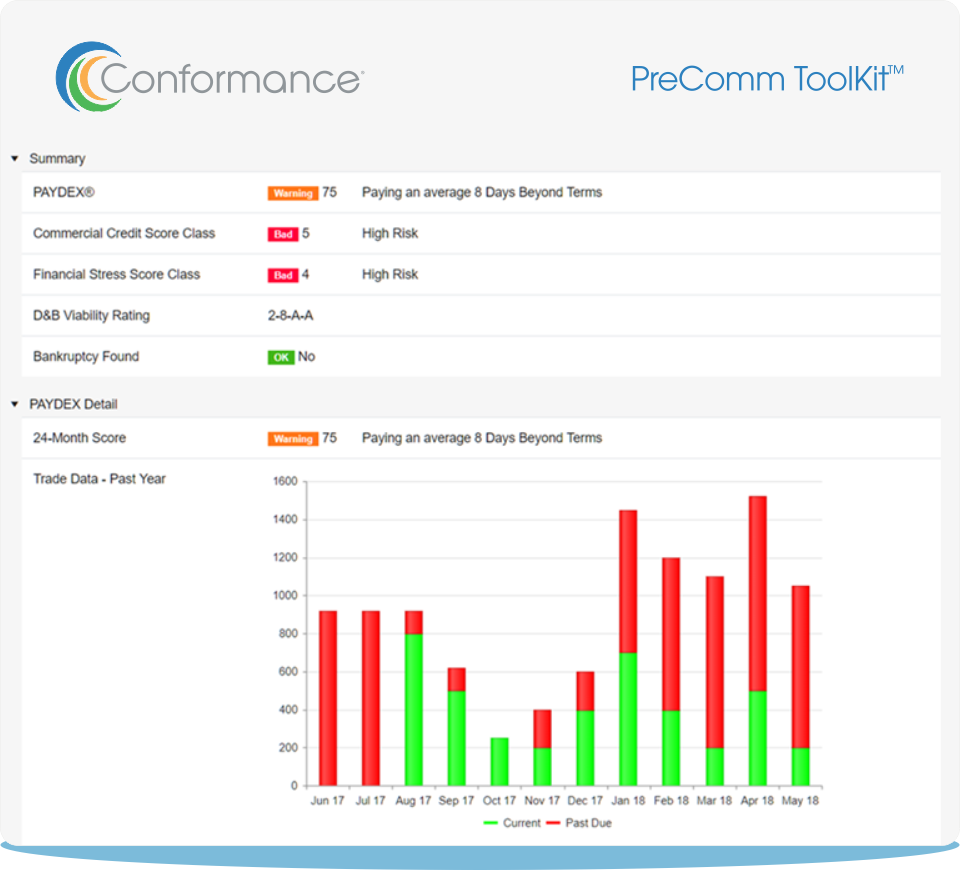Screen dimensions: 960x870
Task: Select the PAYDEX Detail section heading
Action: [x=73, y=404]
